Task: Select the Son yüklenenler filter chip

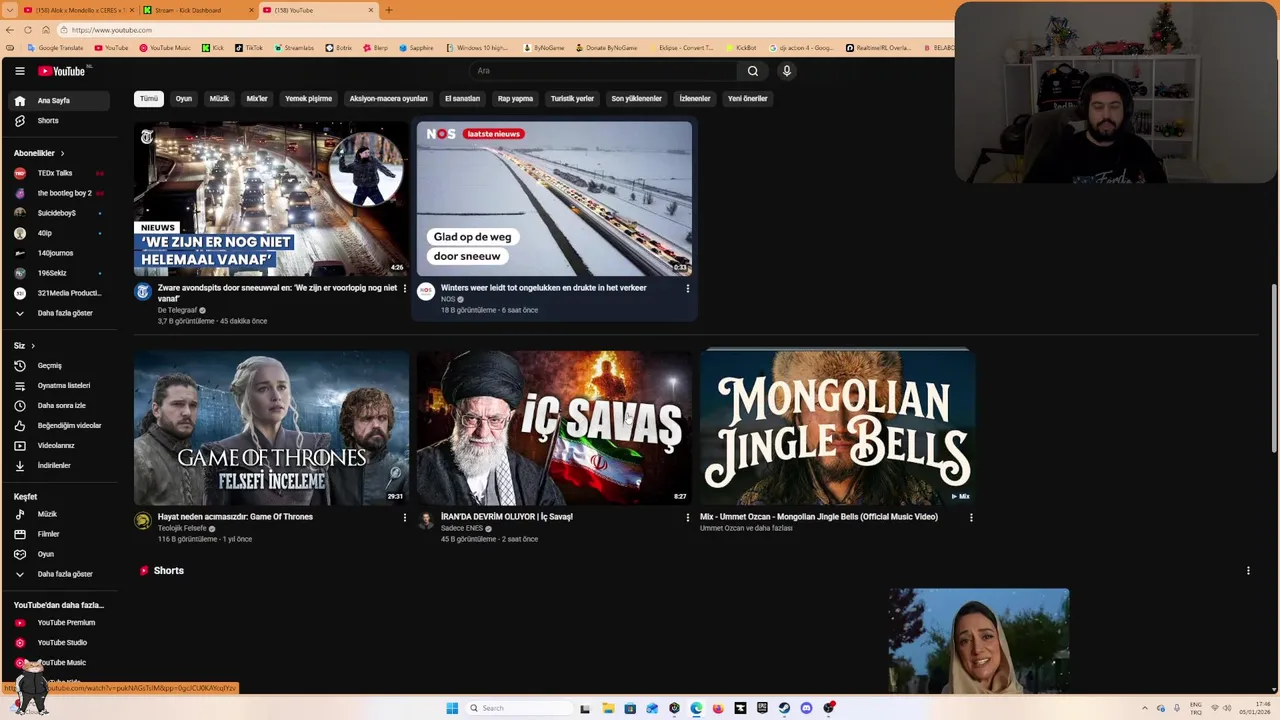Action: [x=636, y=98]
